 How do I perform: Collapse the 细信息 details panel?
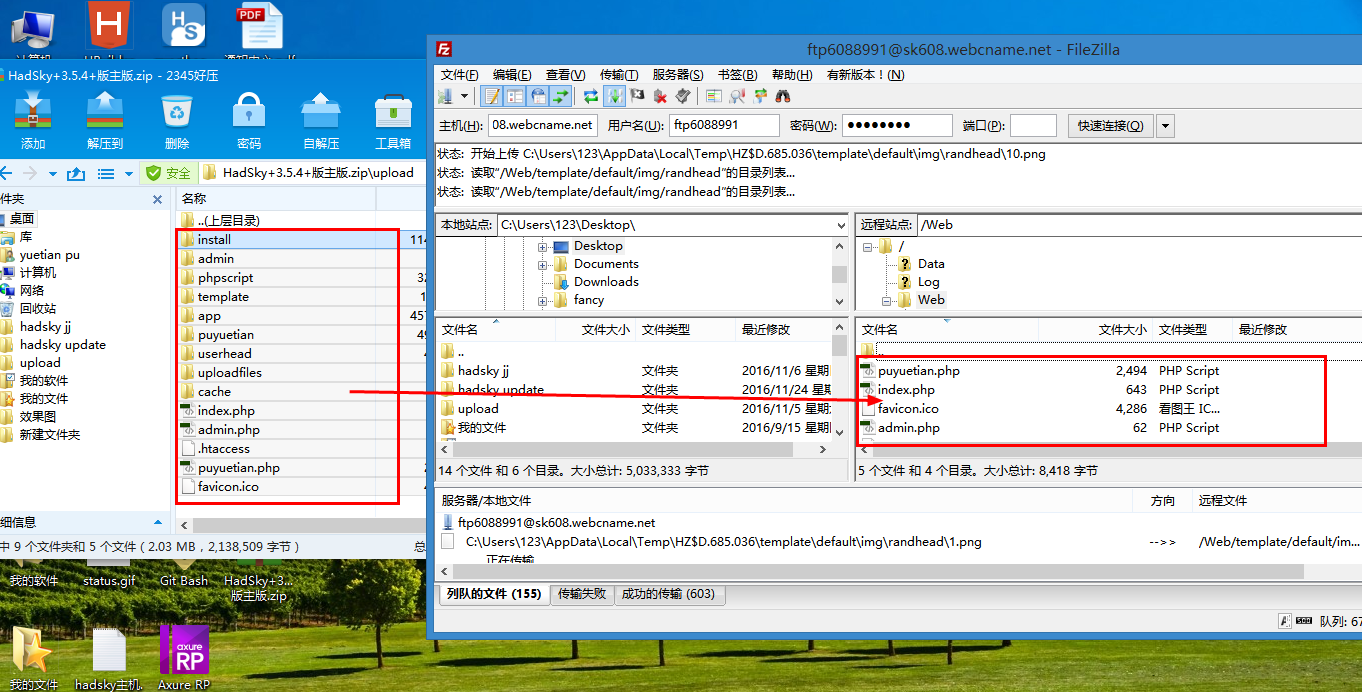pos(158,522)
